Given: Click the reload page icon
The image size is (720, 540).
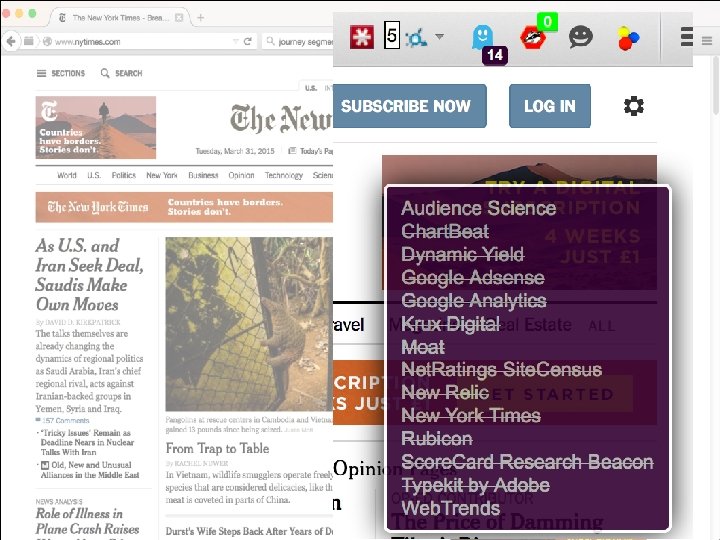Looking at the screenshot, I should pos(248,41).
